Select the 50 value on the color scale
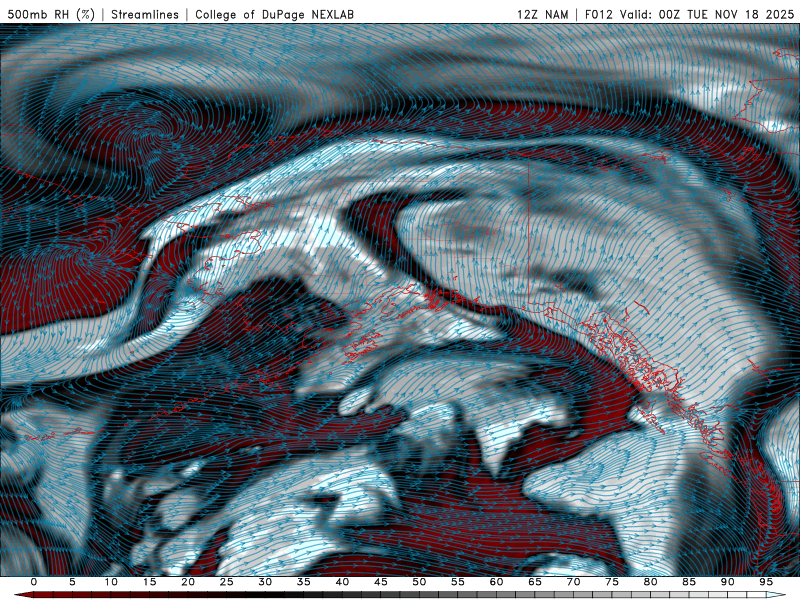 coord(419,582)
